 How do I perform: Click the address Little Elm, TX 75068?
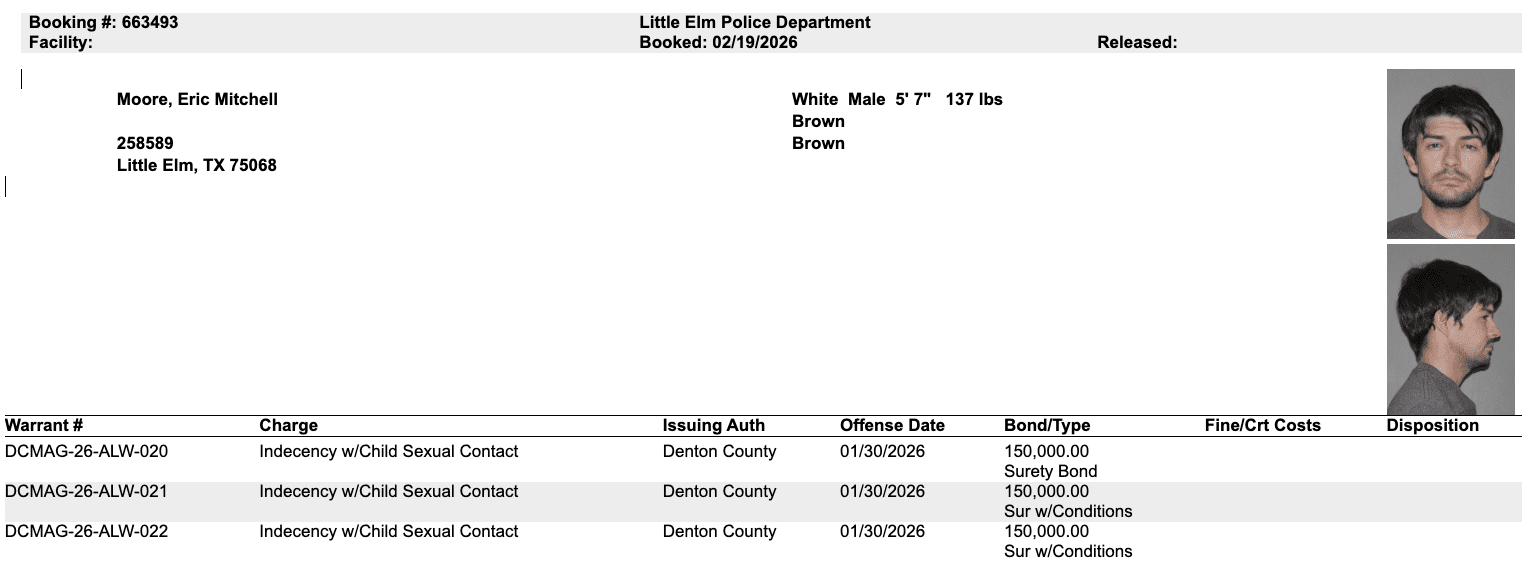click(x=197, y=165)
